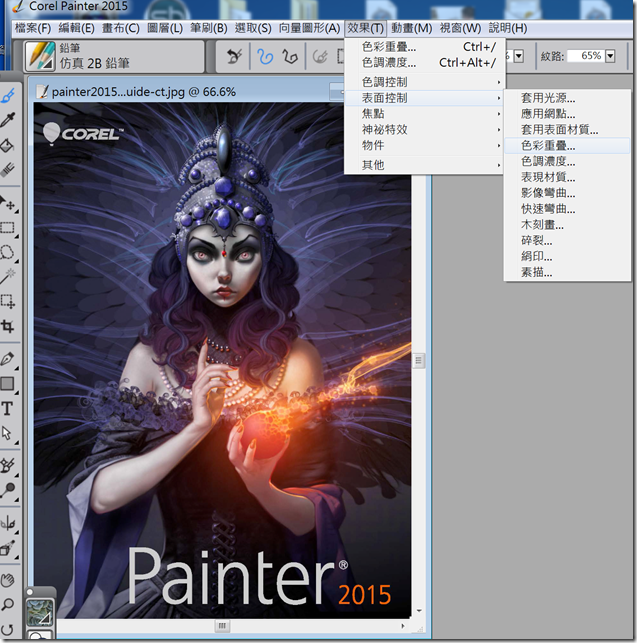Screen dimensions: 637x643
Task: Expand the 神祕特效 submenu
Action: pos(425,130)
